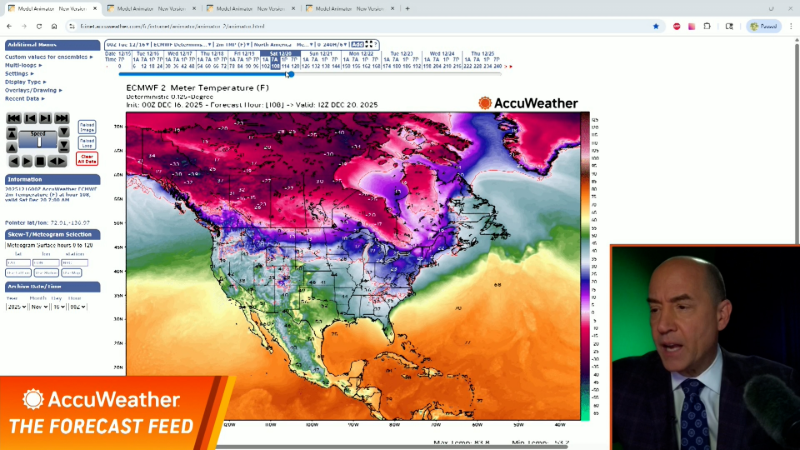This screenshot has width=800, height=450.
Task: Open a new browser tab
Action: tap(407, 9)
